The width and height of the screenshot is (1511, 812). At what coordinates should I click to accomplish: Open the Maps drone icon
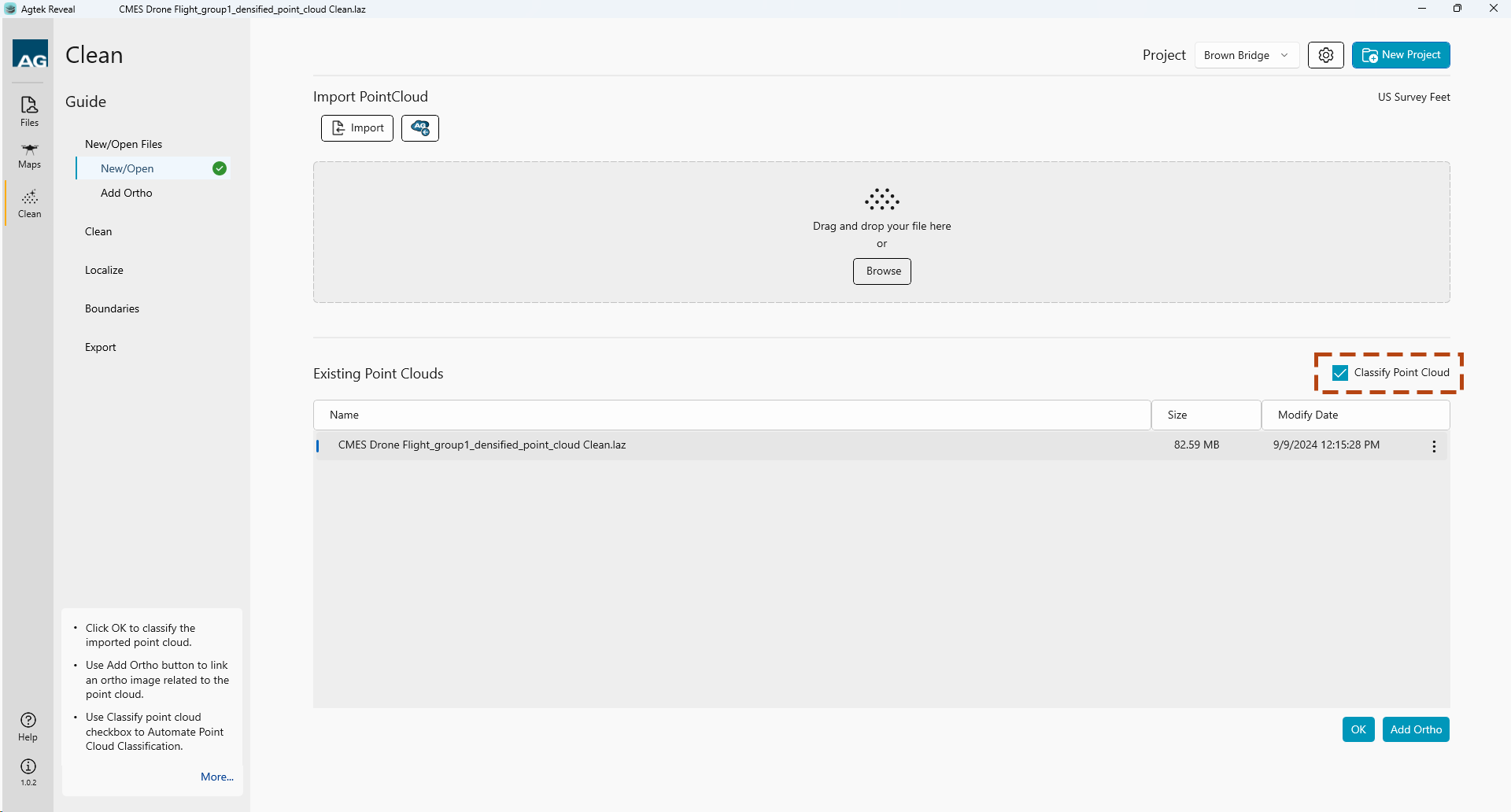tap(29, 155)
